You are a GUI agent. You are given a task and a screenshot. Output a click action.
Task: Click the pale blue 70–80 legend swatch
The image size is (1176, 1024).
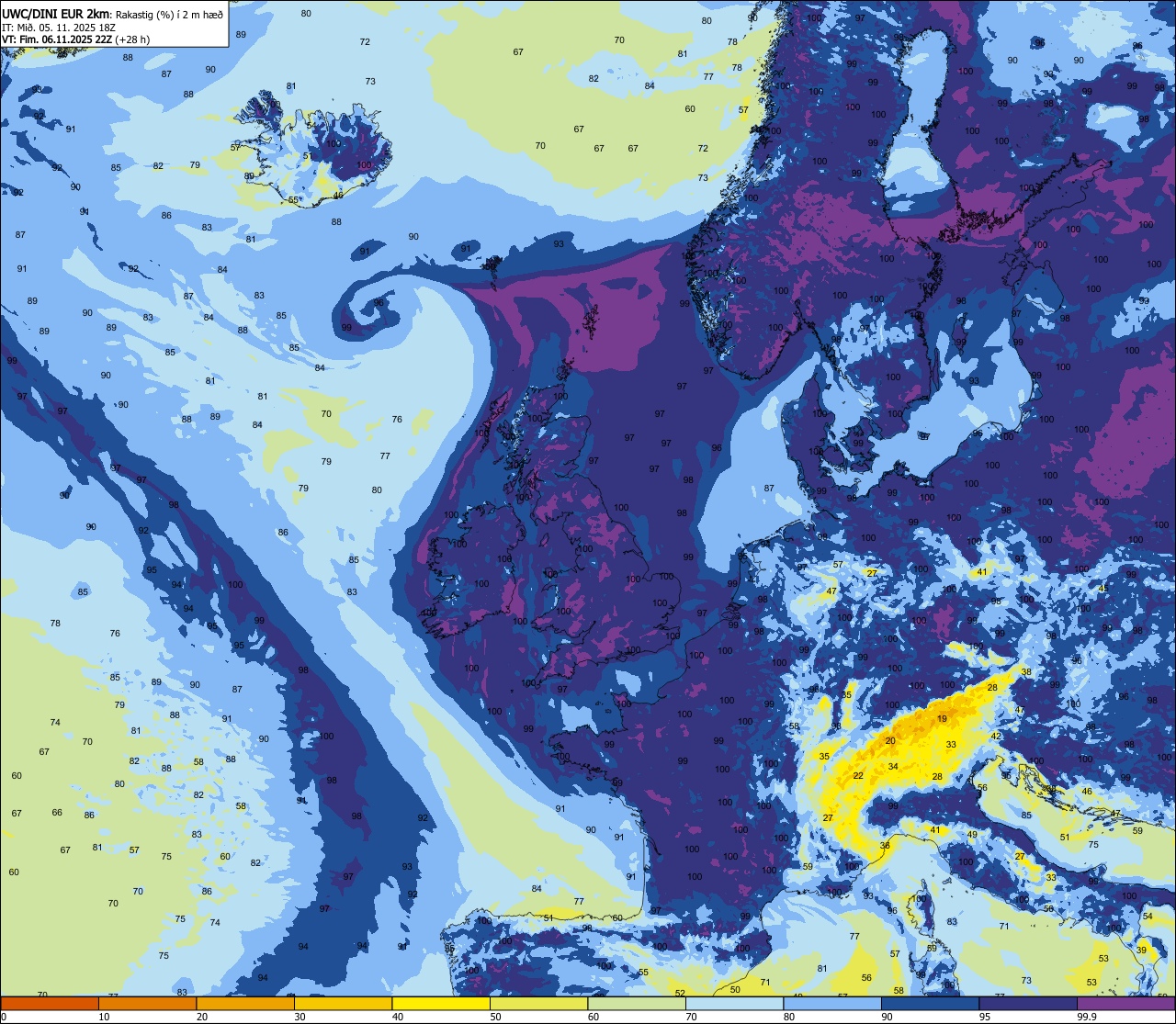point(734,1003)
